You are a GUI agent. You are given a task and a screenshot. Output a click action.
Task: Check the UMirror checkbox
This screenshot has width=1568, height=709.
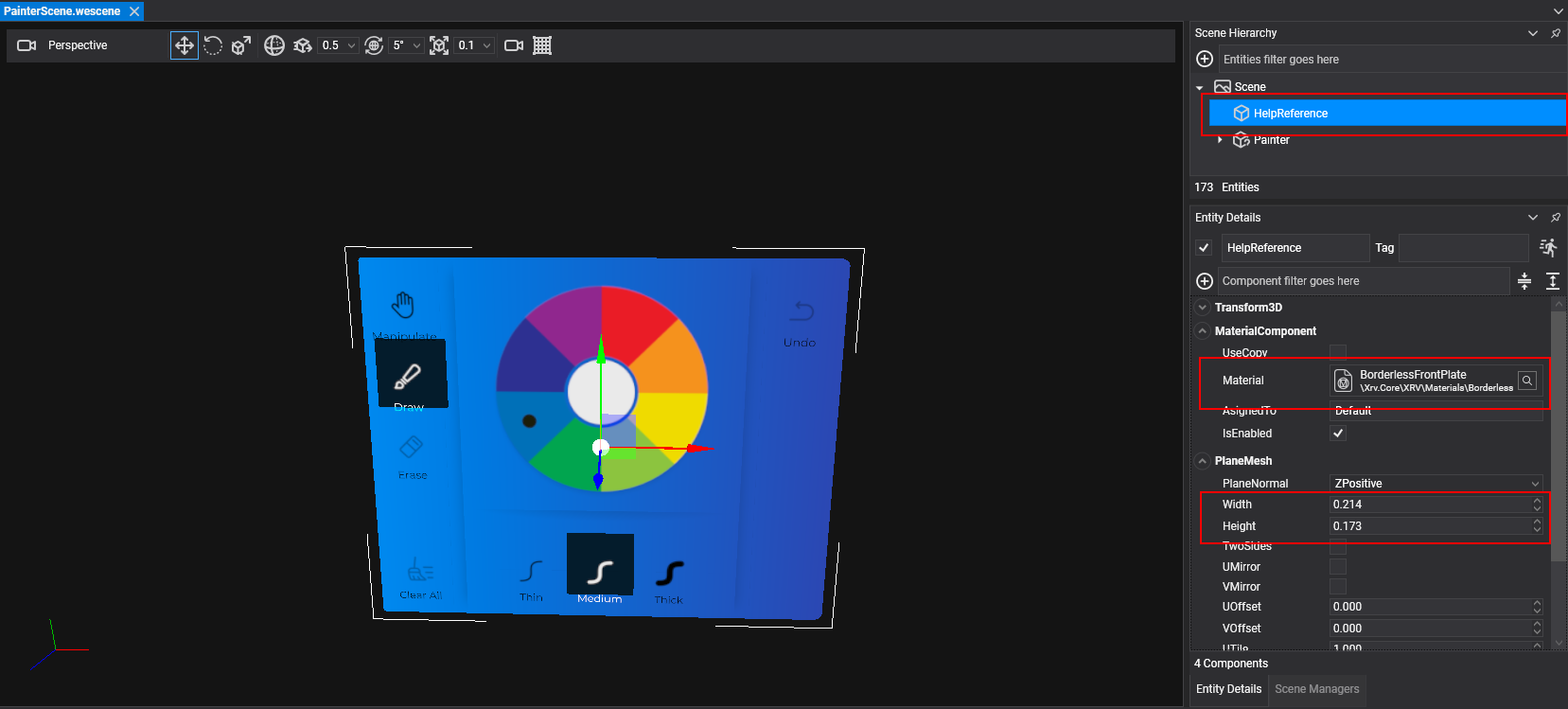pos(1338,566)
